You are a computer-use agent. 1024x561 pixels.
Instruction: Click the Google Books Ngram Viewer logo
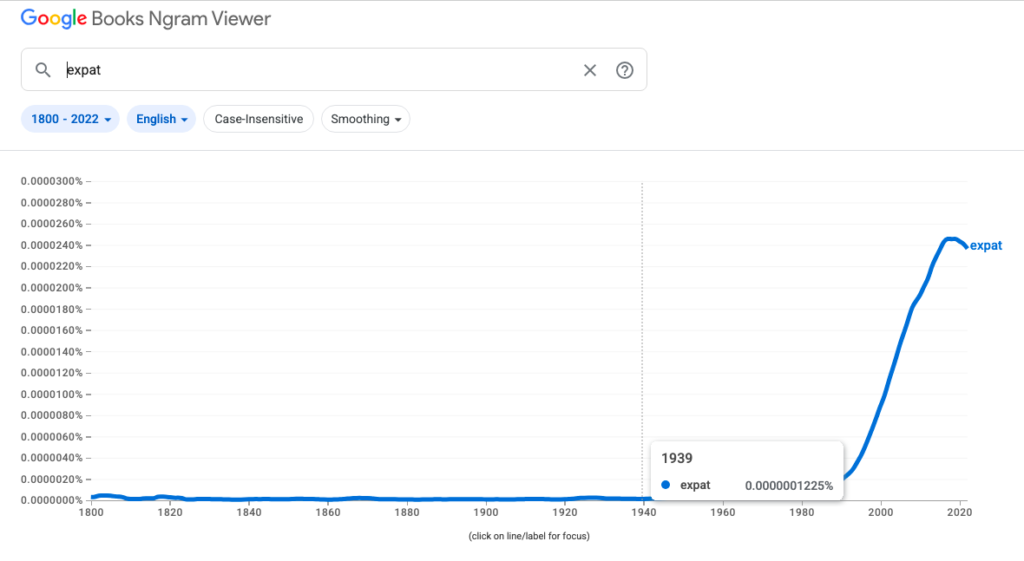[x=146, y=19]
